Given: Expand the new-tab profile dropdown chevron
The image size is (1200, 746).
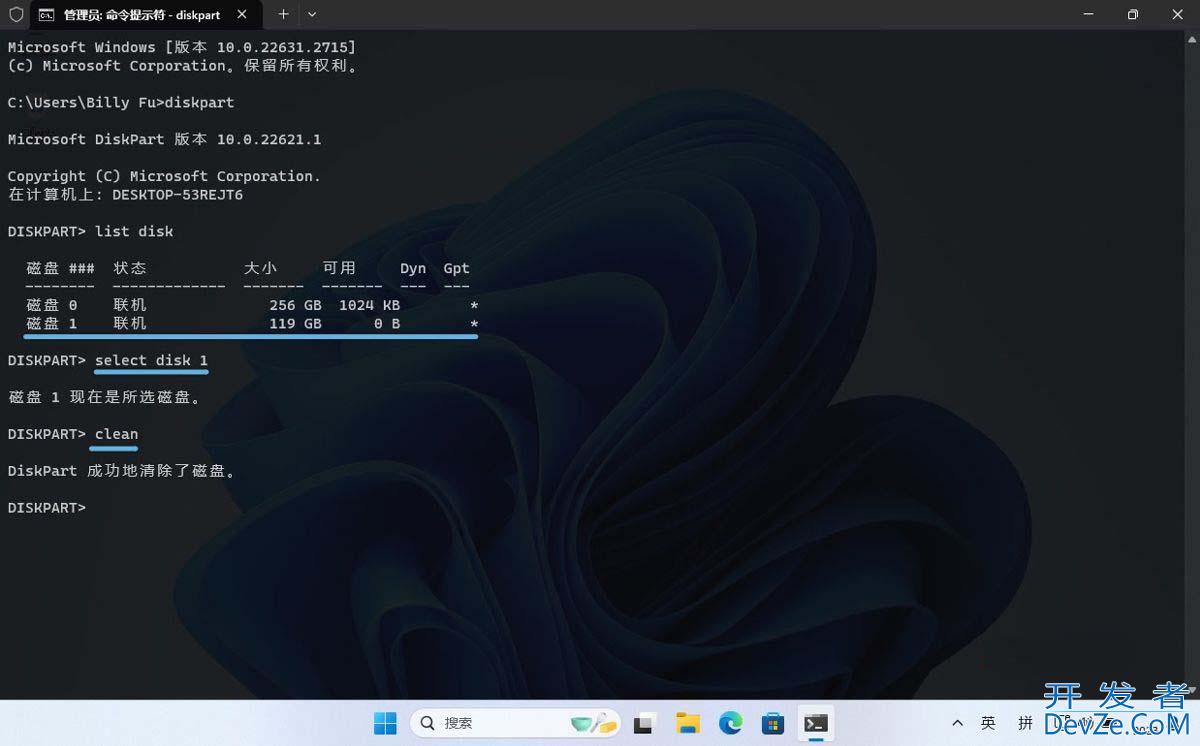Looking at the screenshot, I should pyautogui.click(x=312, y=14).
